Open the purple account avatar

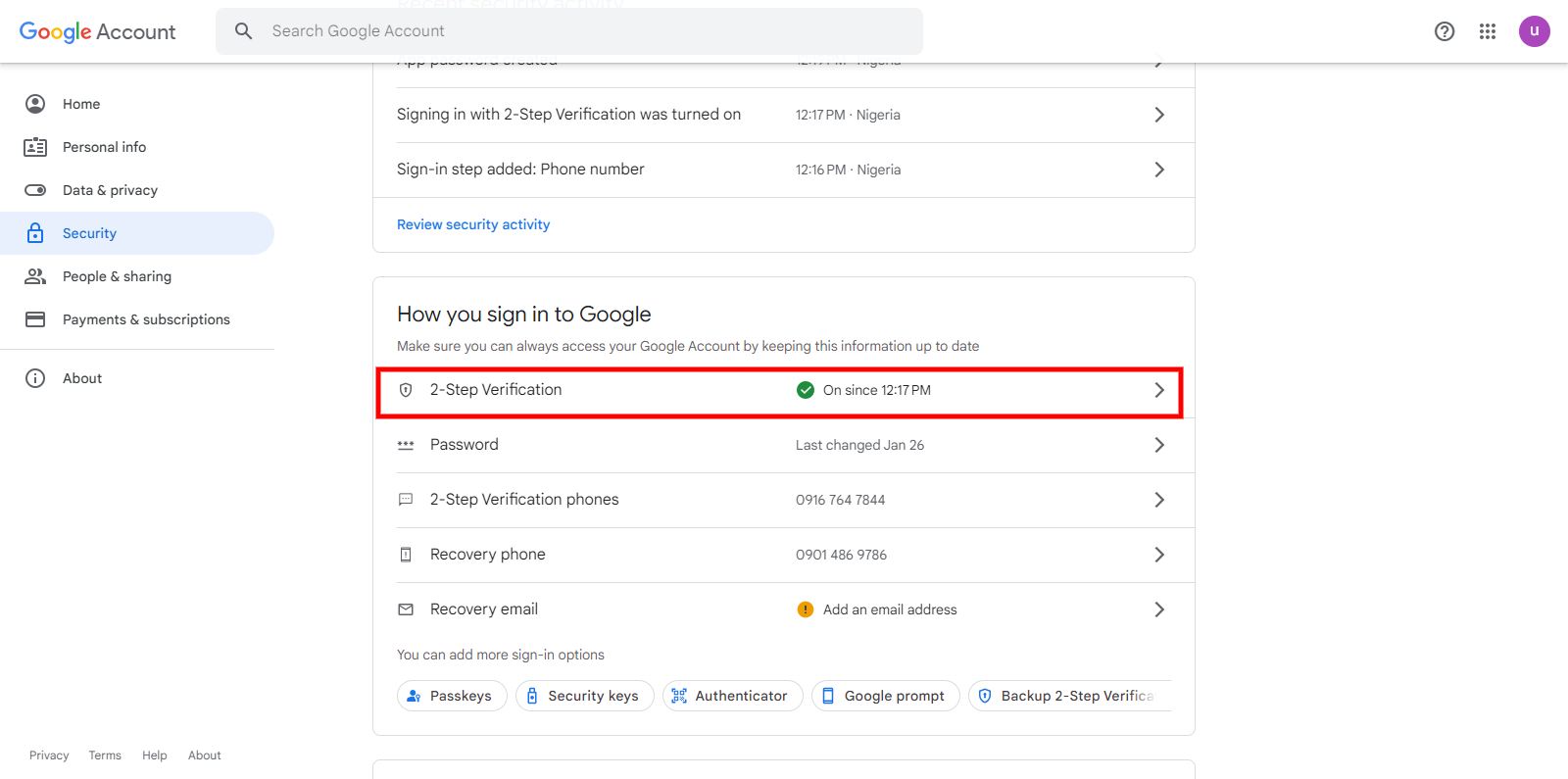tap(1534, 31)
